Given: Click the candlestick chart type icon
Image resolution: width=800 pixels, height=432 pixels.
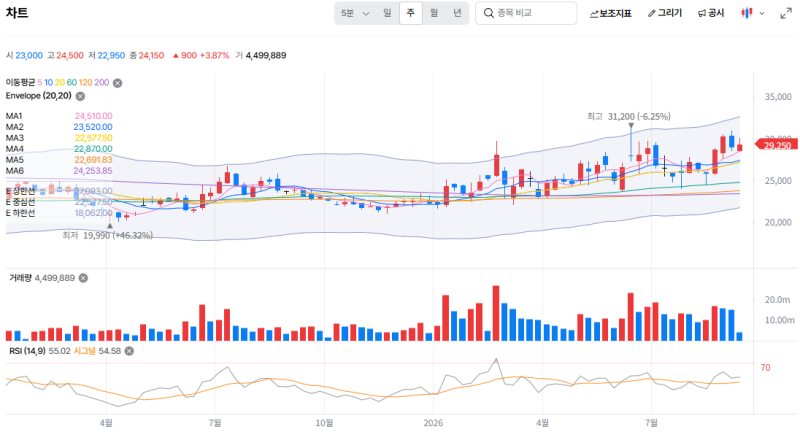Looking at the screenshot, I should (x=746, y=13).
